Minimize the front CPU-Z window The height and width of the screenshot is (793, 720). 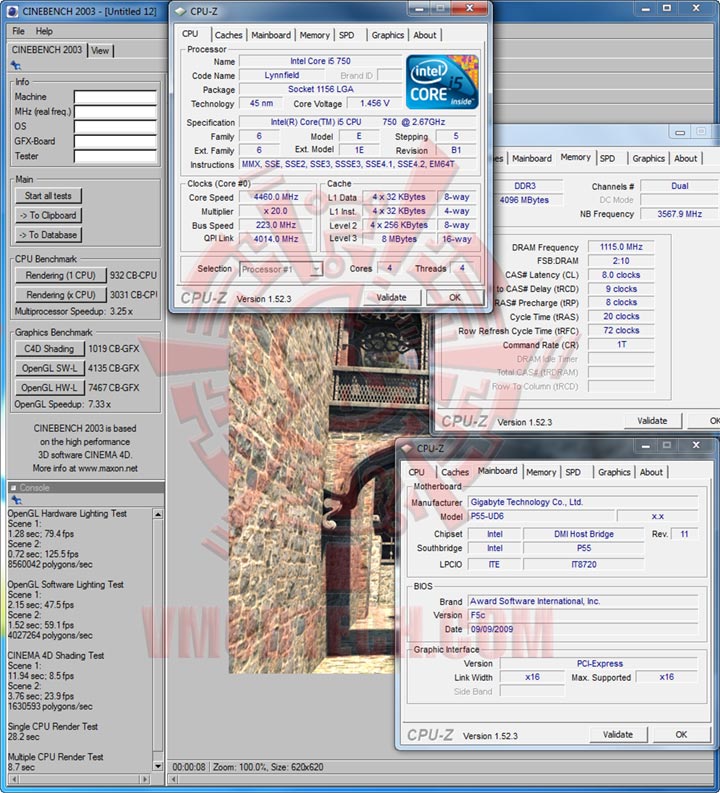[421, 9]
